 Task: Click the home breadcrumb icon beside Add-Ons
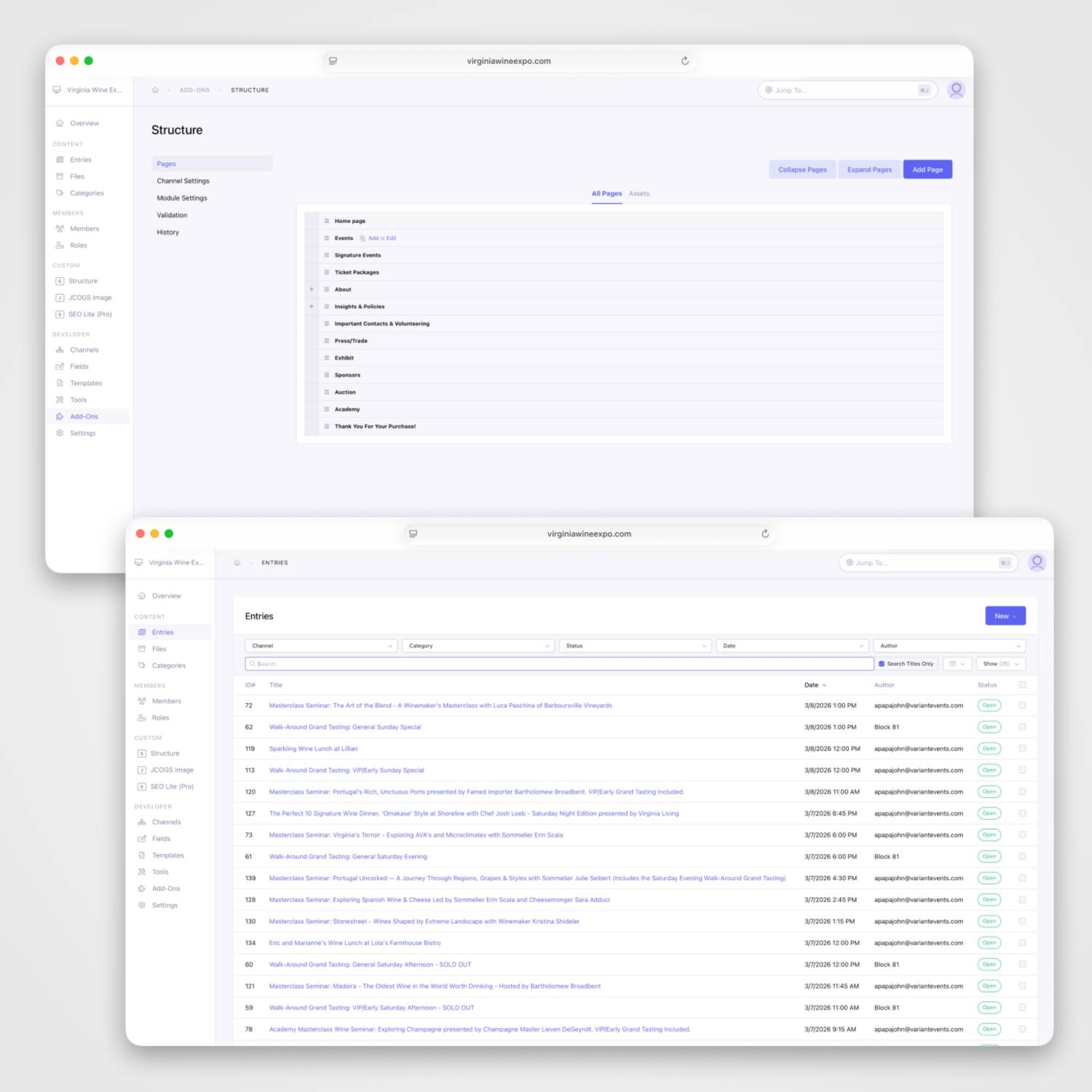point(155,90)
